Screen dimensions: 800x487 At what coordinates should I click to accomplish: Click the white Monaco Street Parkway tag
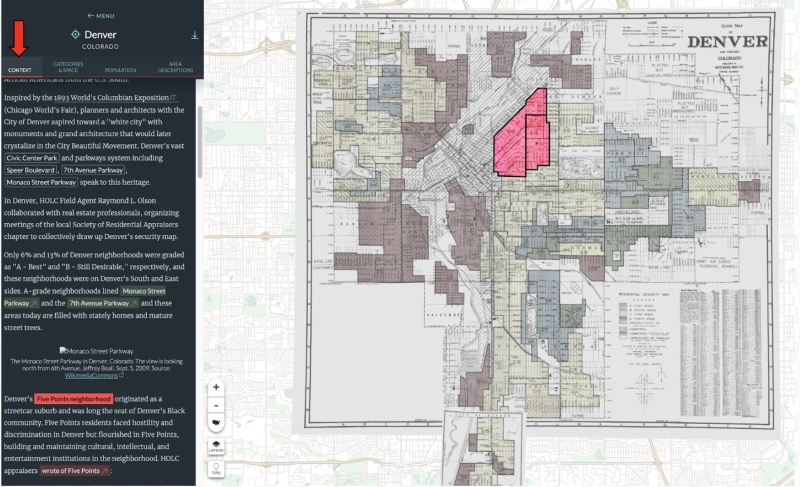pyautogui.click(x=41, y=182)
